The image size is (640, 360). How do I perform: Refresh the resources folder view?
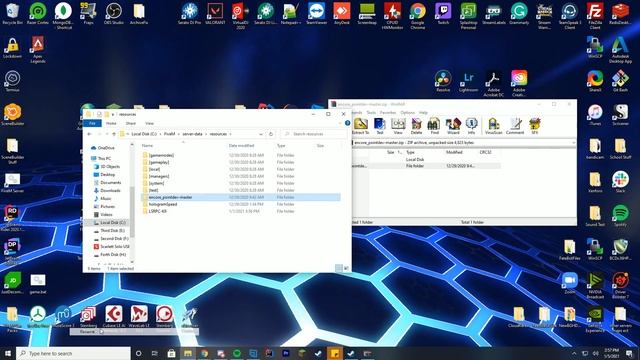pyautogui.click(x=271, y=134)
